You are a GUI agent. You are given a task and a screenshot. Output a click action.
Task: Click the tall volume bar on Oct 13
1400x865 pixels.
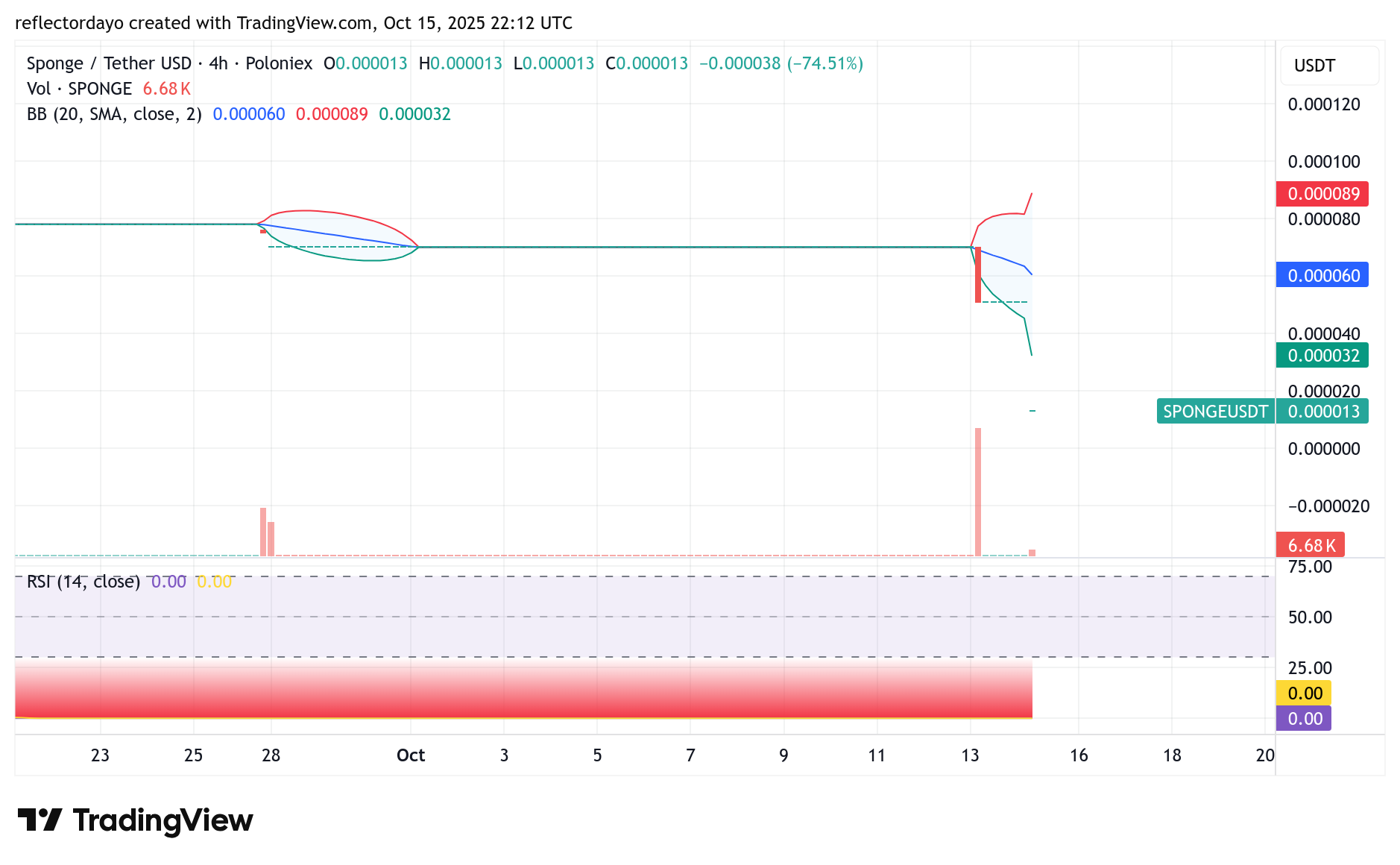click(x=978, y=492)
